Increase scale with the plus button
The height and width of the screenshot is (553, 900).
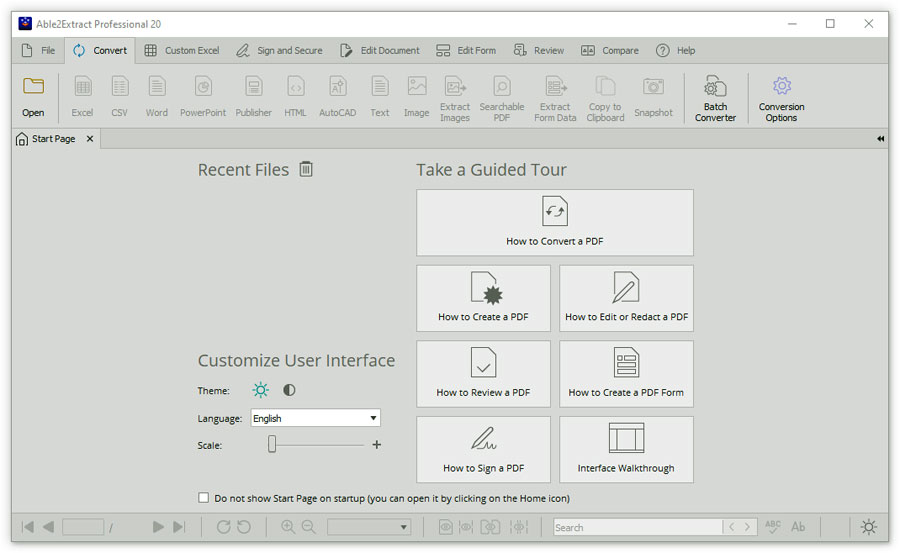coord(377,444)
